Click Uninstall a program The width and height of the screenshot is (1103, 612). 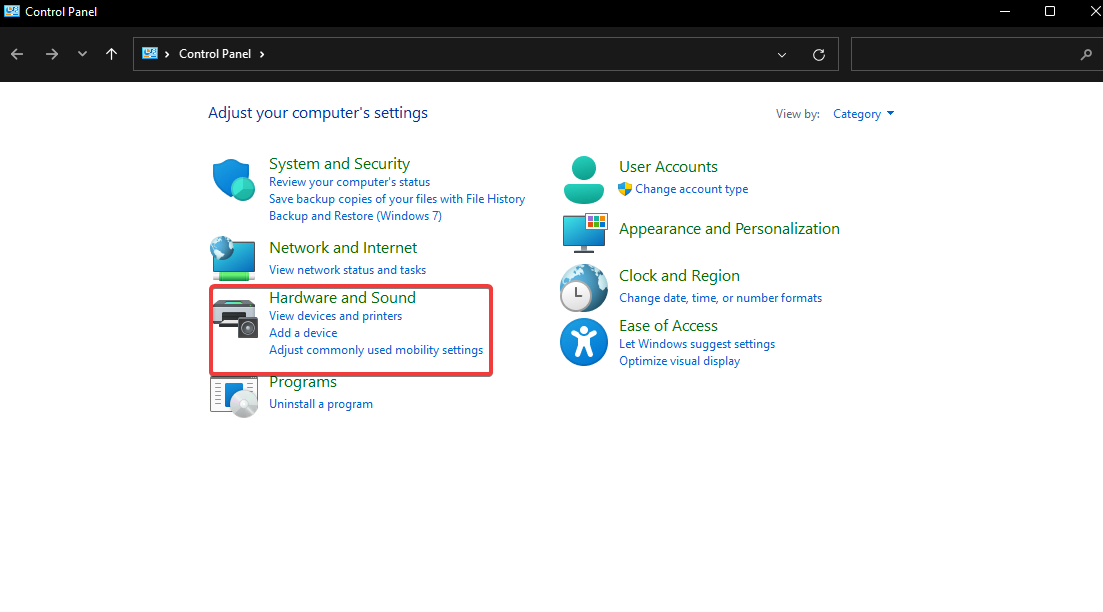click(321, 404)
